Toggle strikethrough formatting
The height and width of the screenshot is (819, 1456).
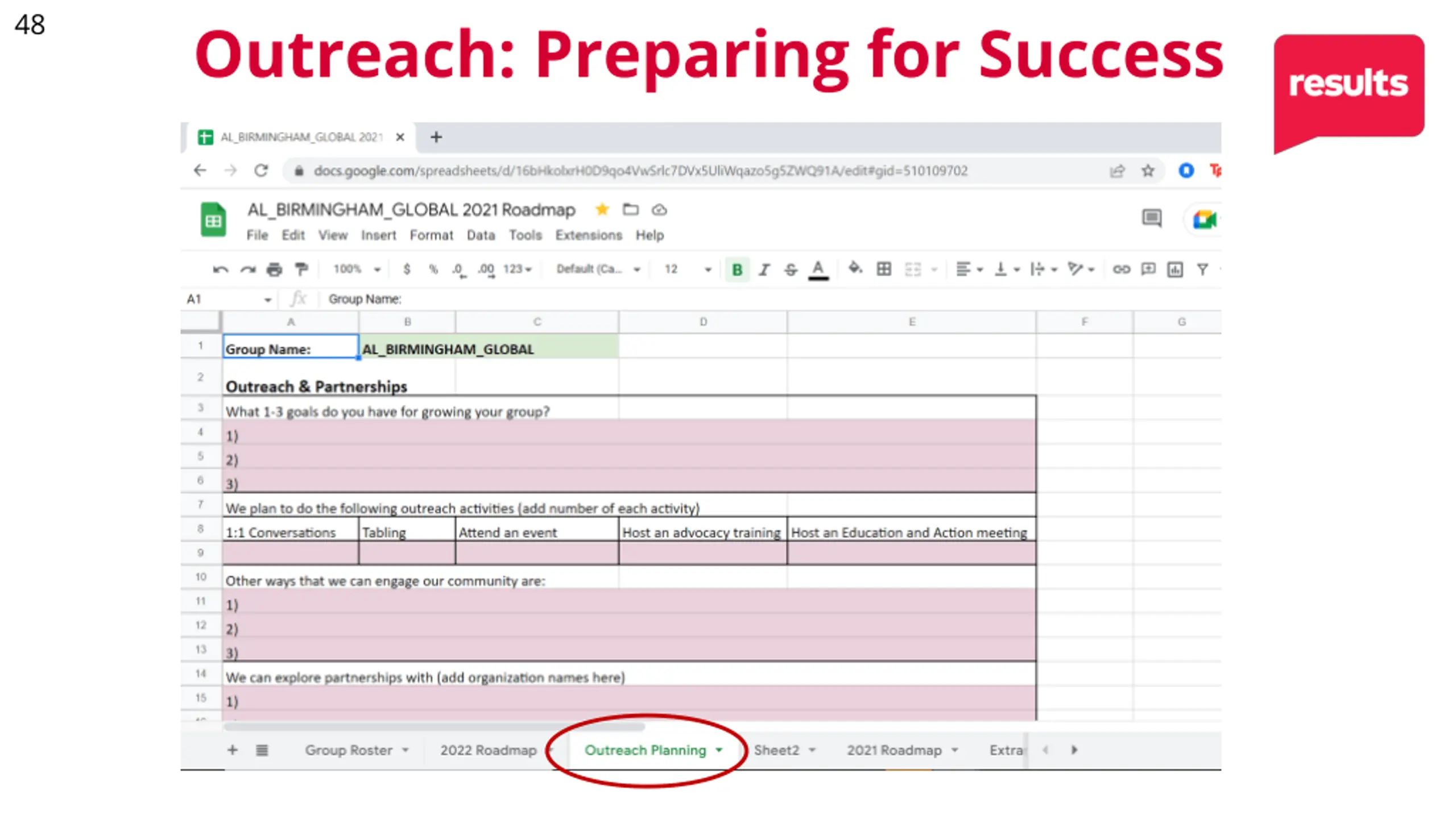[x=791, y=270]
